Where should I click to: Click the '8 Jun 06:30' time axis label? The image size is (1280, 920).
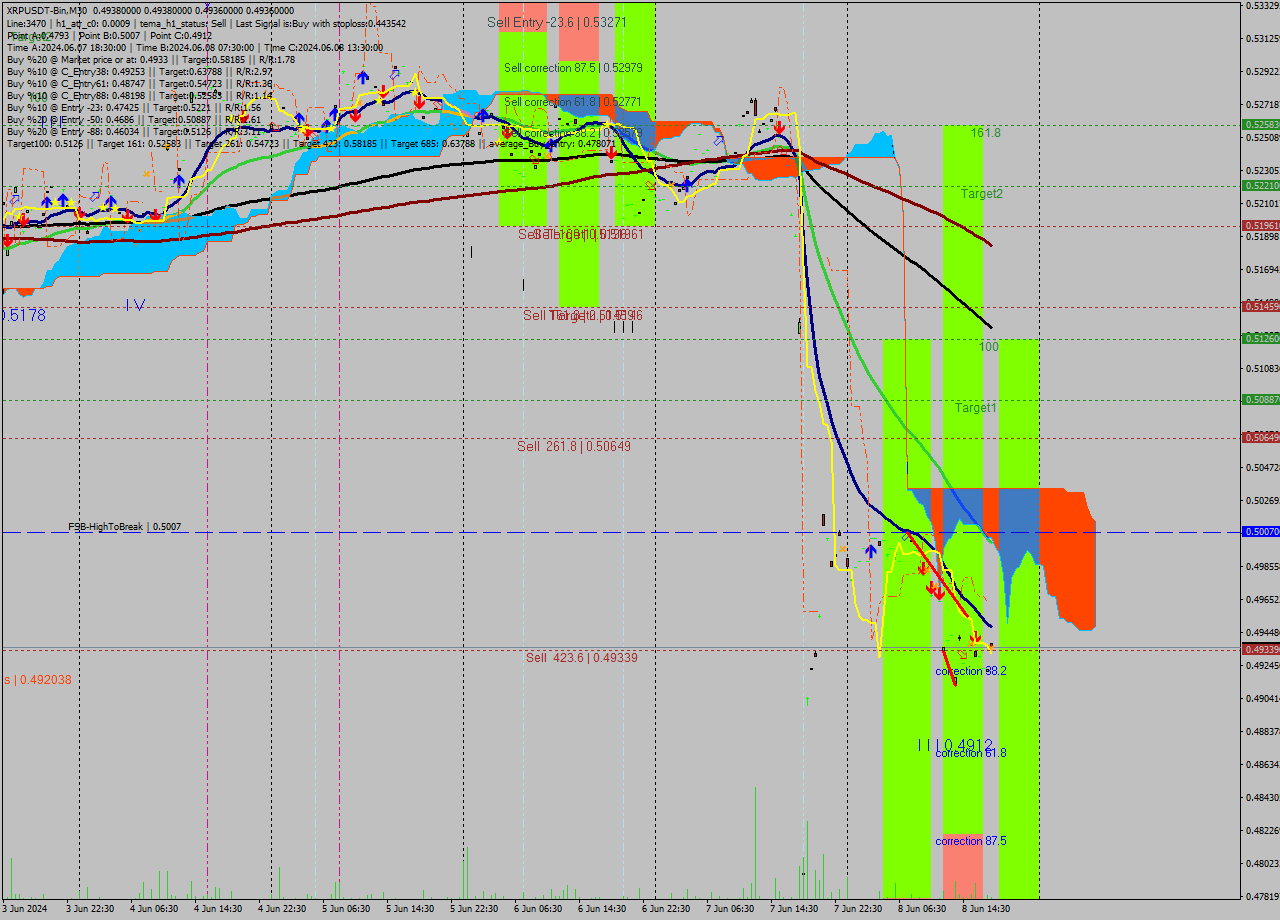(921, 909)
